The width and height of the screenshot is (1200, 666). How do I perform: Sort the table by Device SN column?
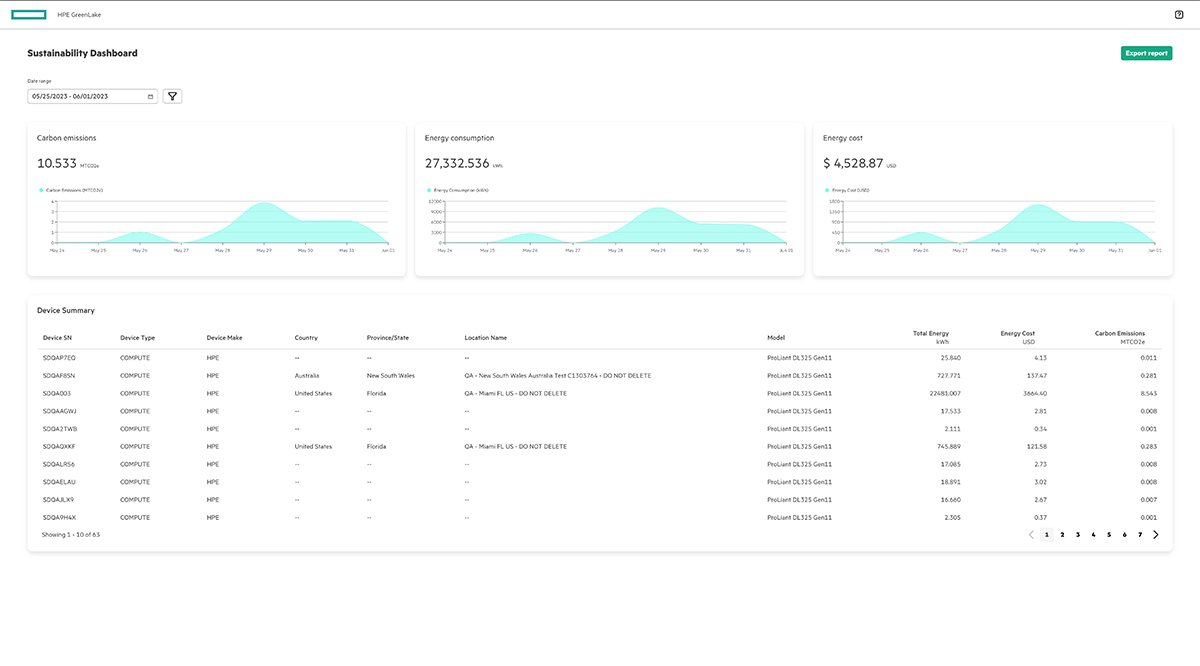coord(56,337)
